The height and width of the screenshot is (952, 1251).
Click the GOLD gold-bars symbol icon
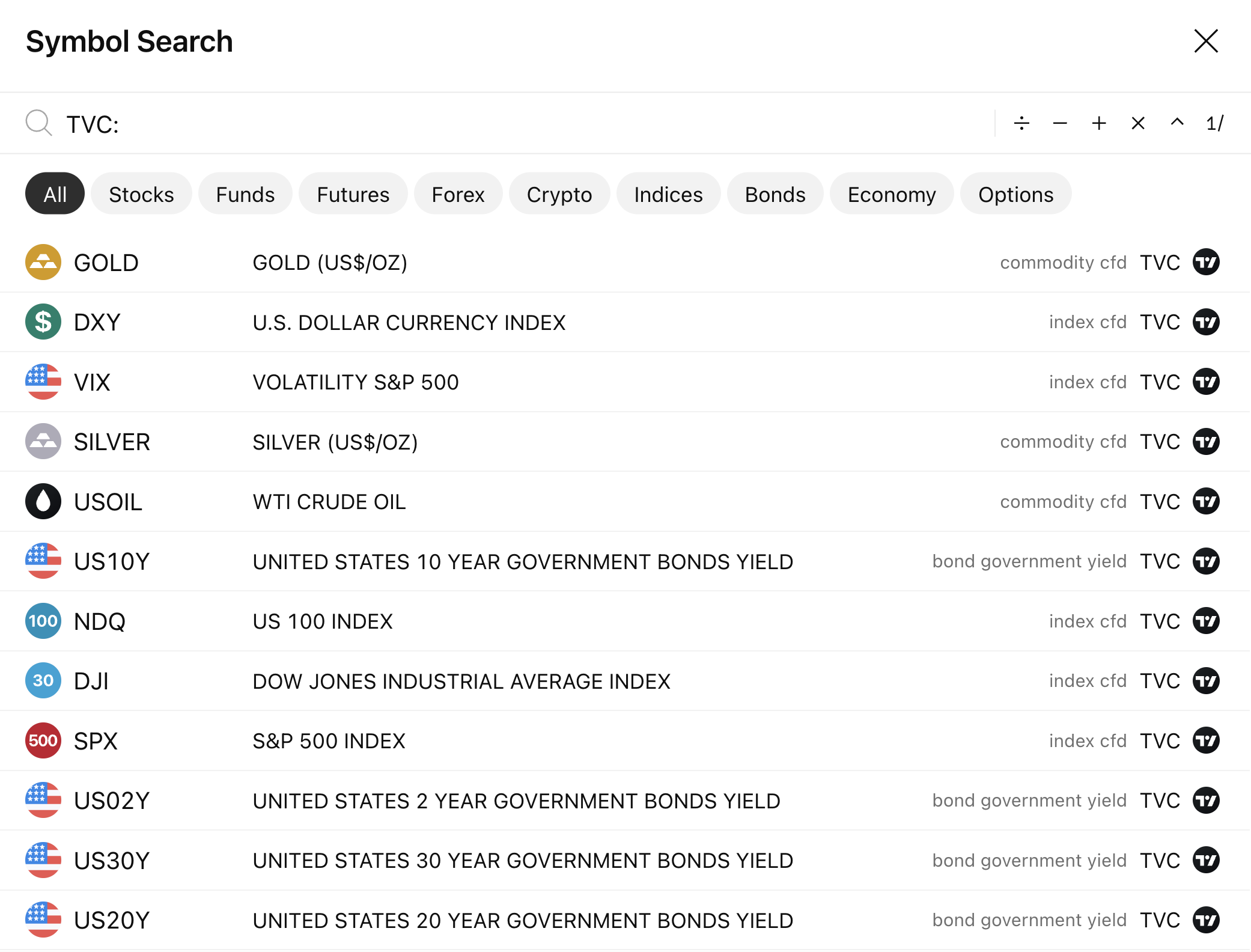click(x=43, y=262)
